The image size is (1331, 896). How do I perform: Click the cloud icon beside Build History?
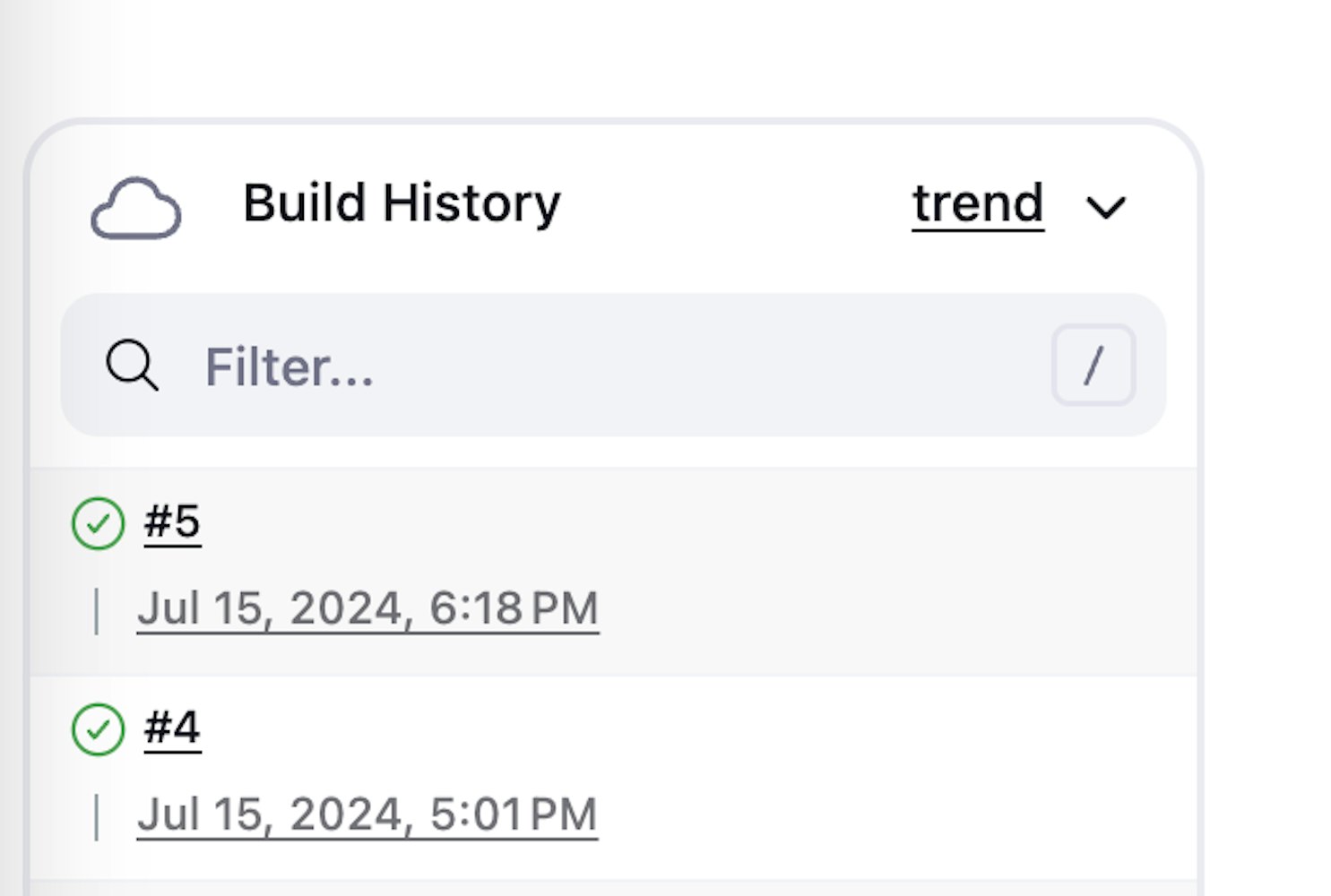pyautogui.click(x=136, y=208)
